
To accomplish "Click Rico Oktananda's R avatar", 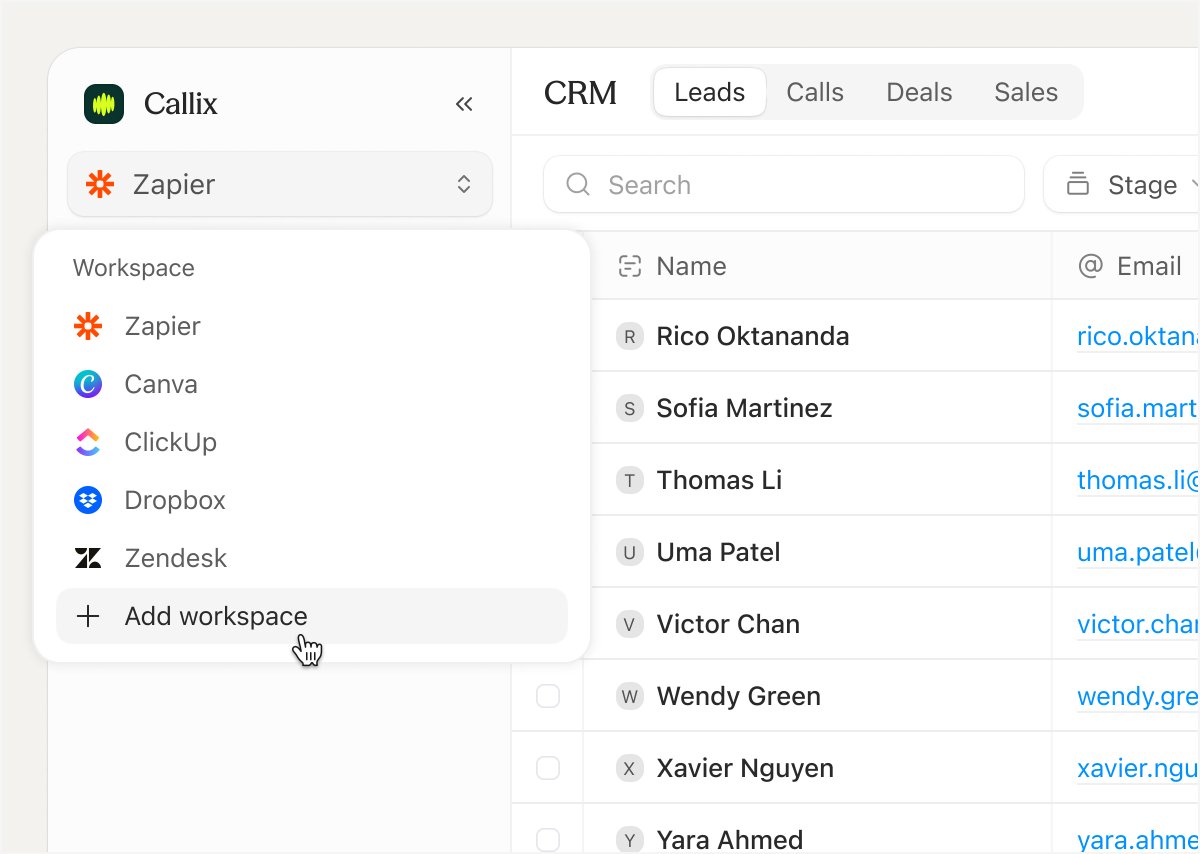I will point(629,337).
